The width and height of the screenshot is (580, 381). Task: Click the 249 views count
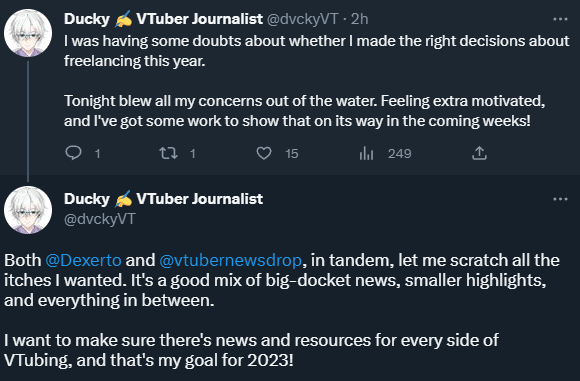click(x=399, y=154)
